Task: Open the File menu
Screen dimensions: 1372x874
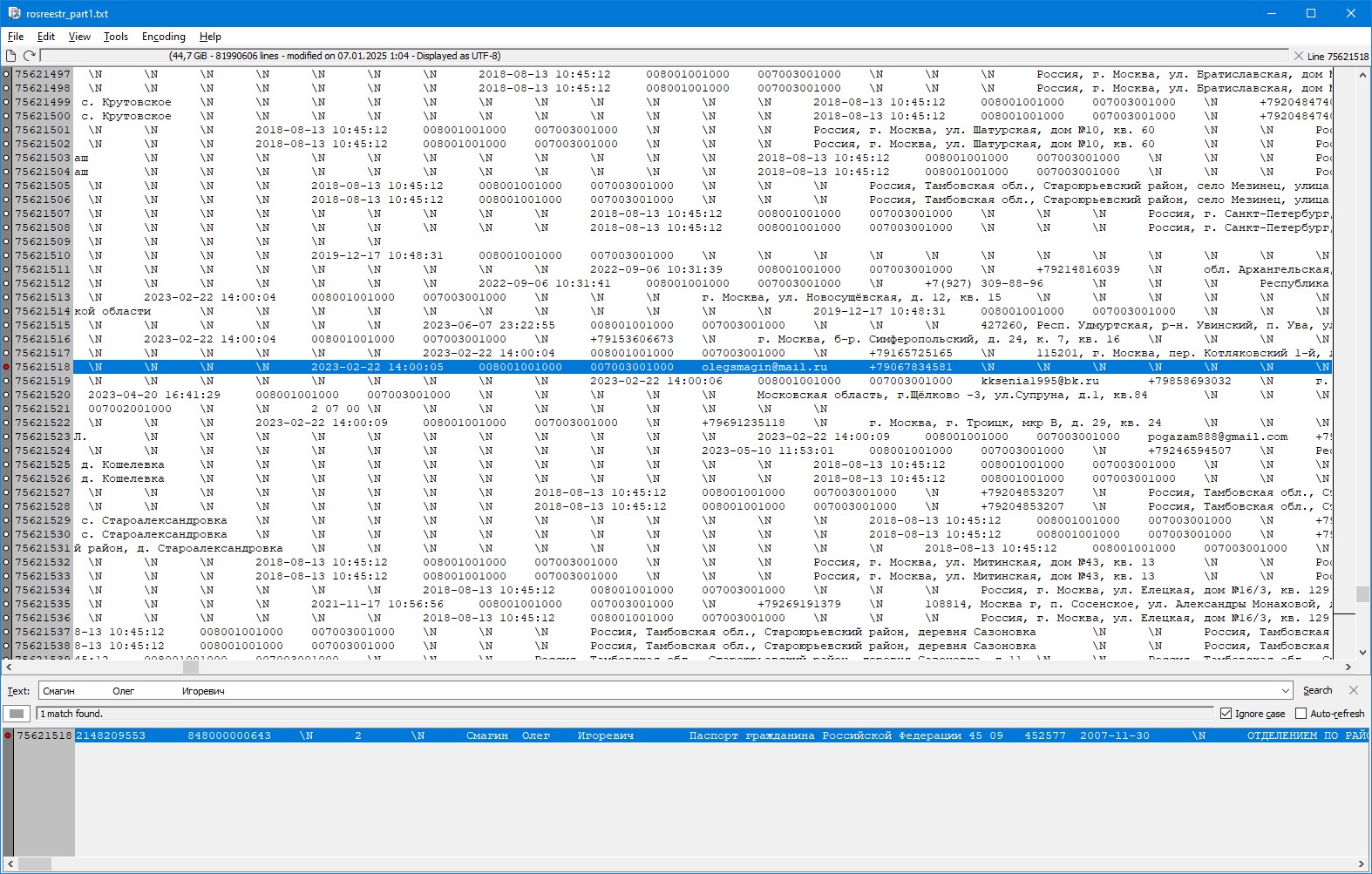Action: pos(16,37)
